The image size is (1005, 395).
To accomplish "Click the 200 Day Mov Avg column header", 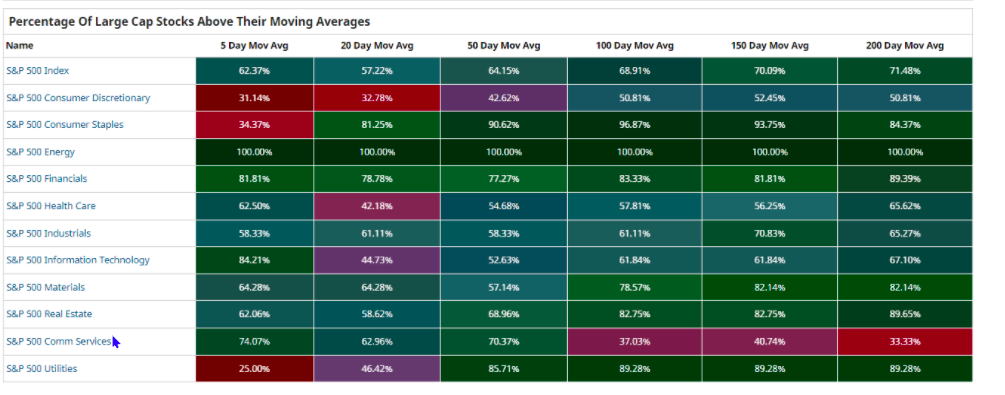I will coord(905,46).
